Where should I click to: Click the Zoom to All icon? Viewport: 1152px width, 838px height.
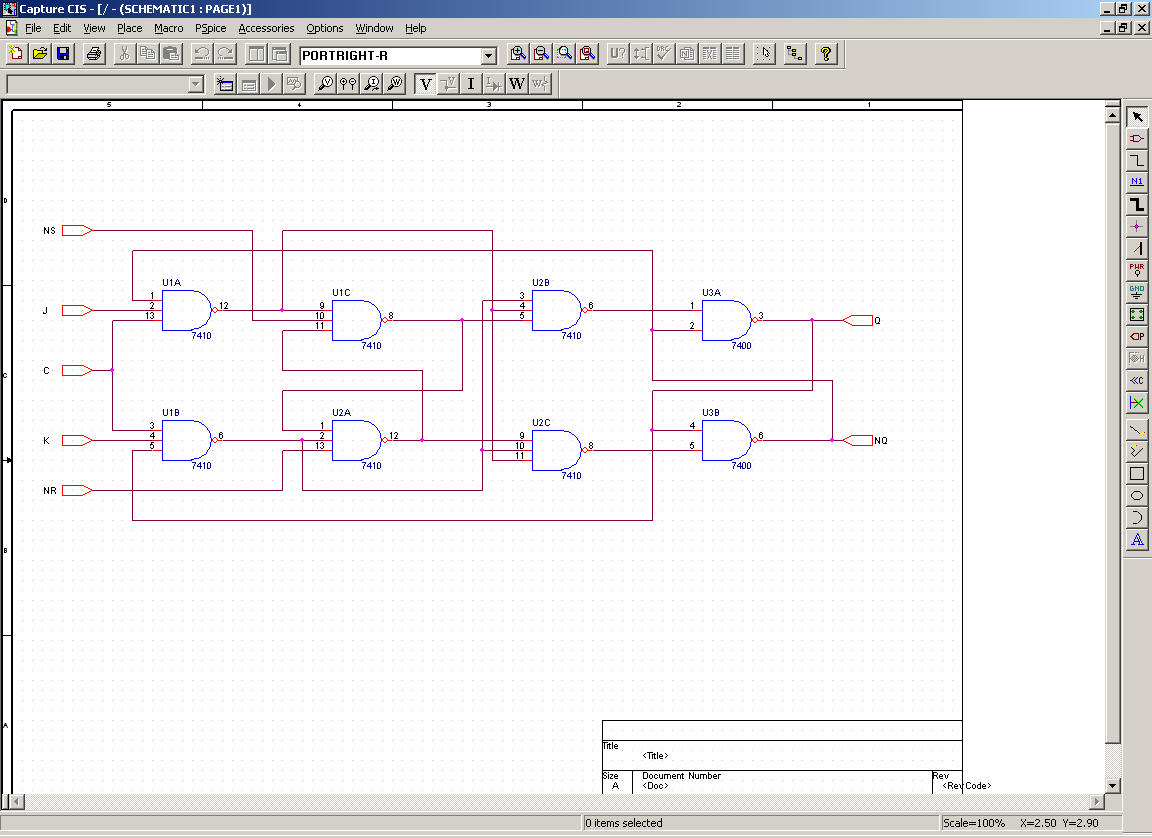coord(588,54)
